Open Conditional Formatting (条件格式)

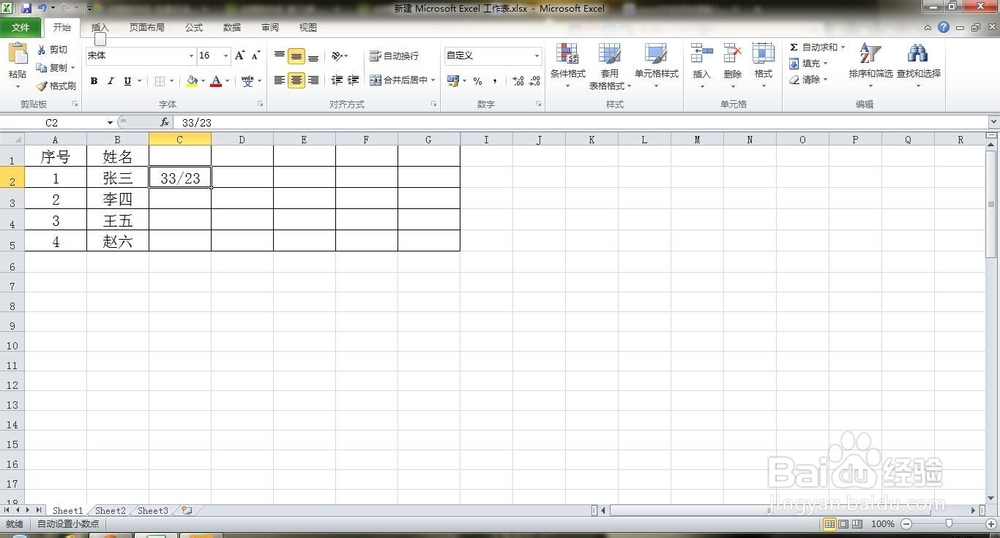[568, 64]
